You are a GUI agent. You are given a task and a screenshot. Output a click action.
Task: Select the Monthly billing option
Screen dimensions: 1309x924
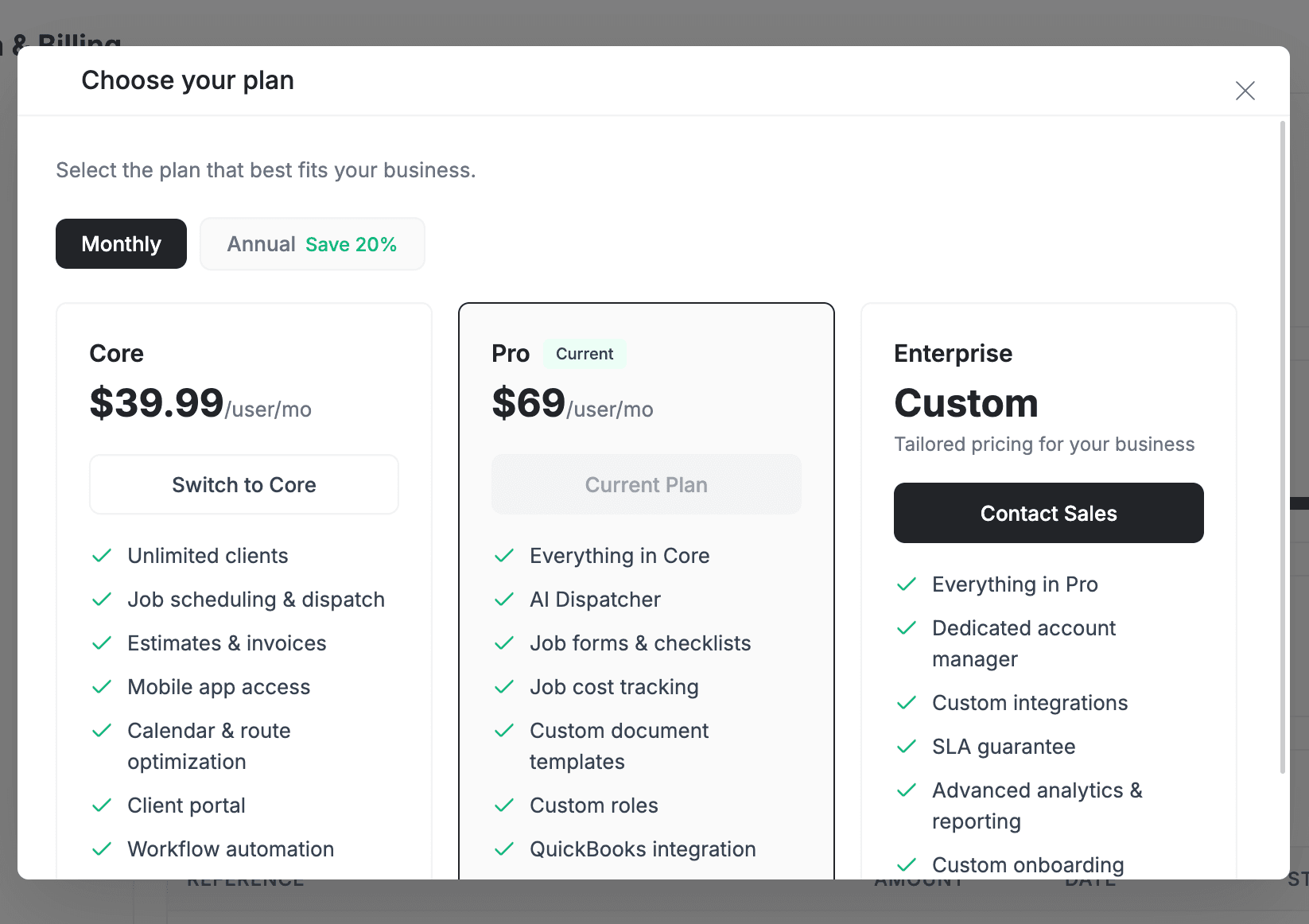point(121,243)
